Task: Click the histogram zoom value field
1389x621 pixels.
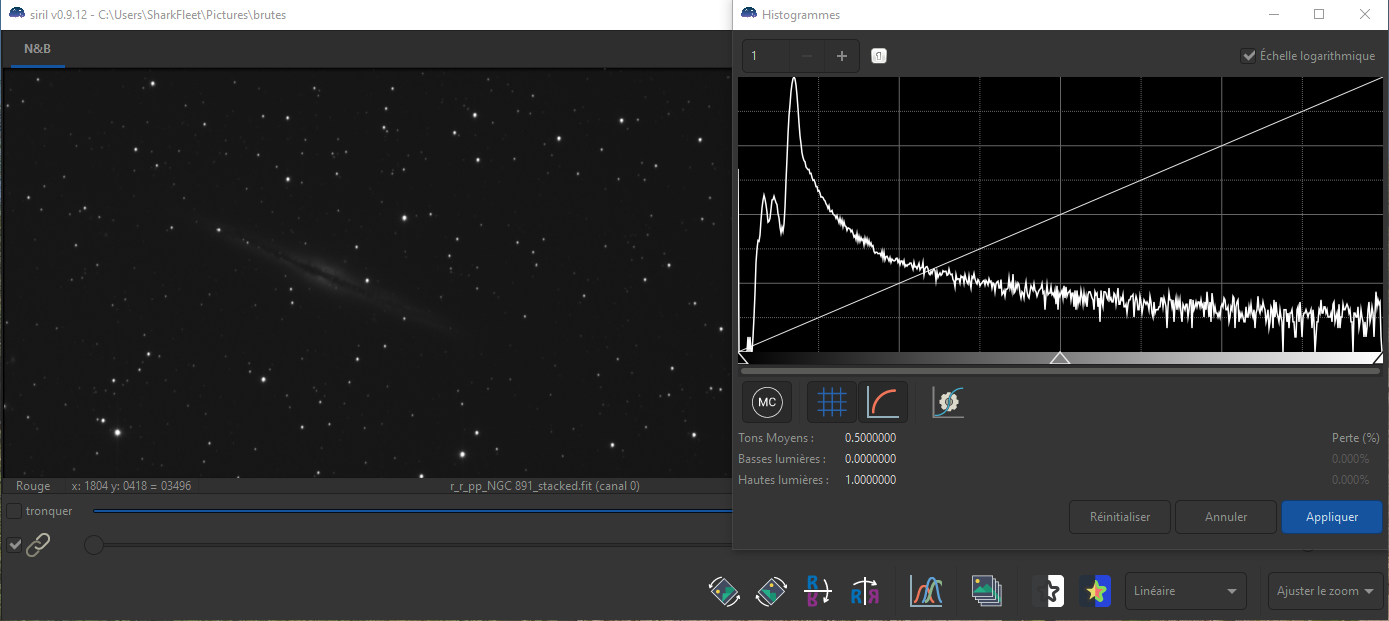Action: 766,56
